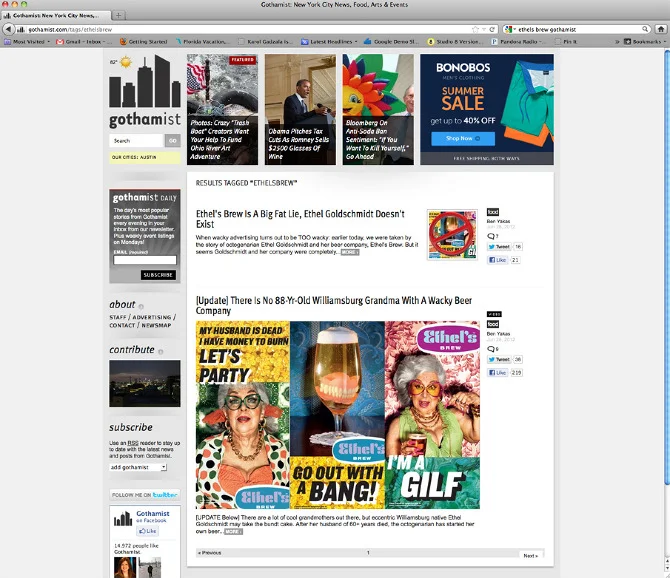Click the RSS link in subscribe text
The width and height of the screenshot is (670, 578).
pyautogui.click(x=132, y=443)
